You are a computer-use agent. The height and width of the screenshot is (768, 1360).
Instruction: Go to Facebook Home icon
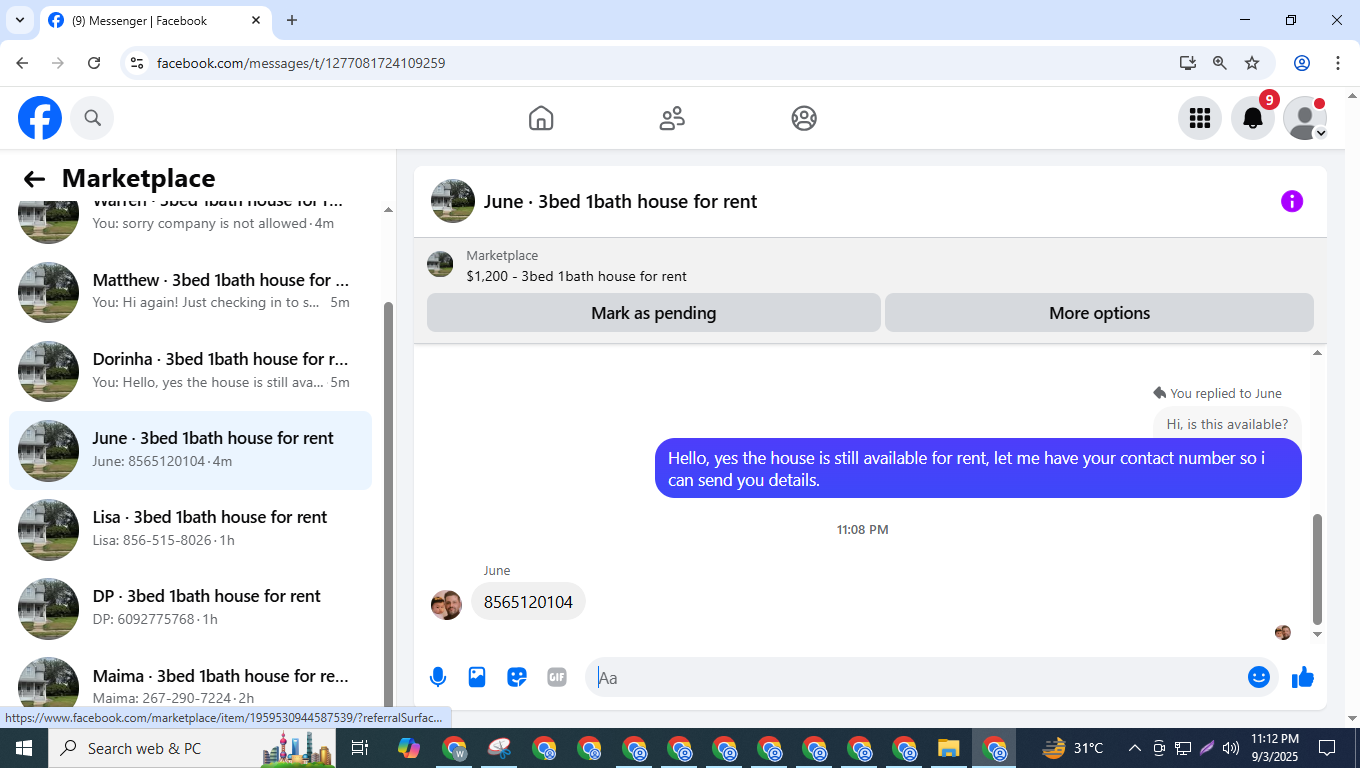[x=541, y=118]
